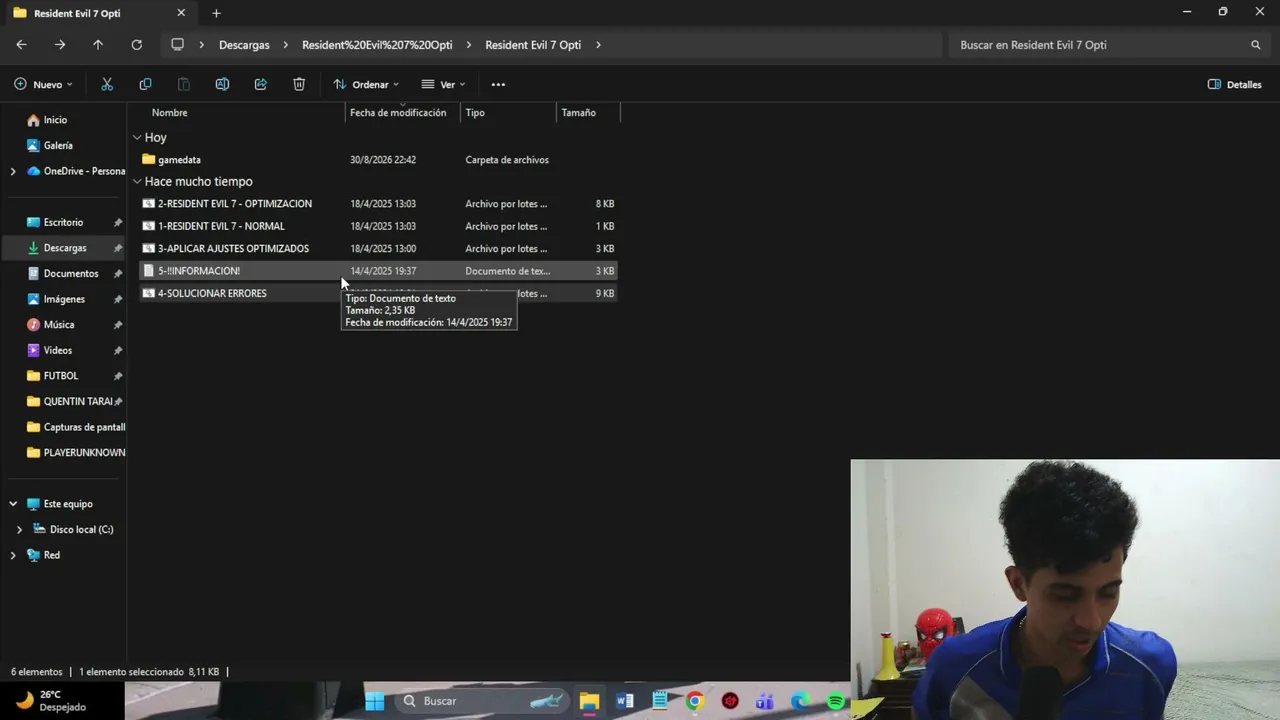Screen dimensions: 1280x720
Task: Open Notepad from the taskbar
Action: point(660,701)
